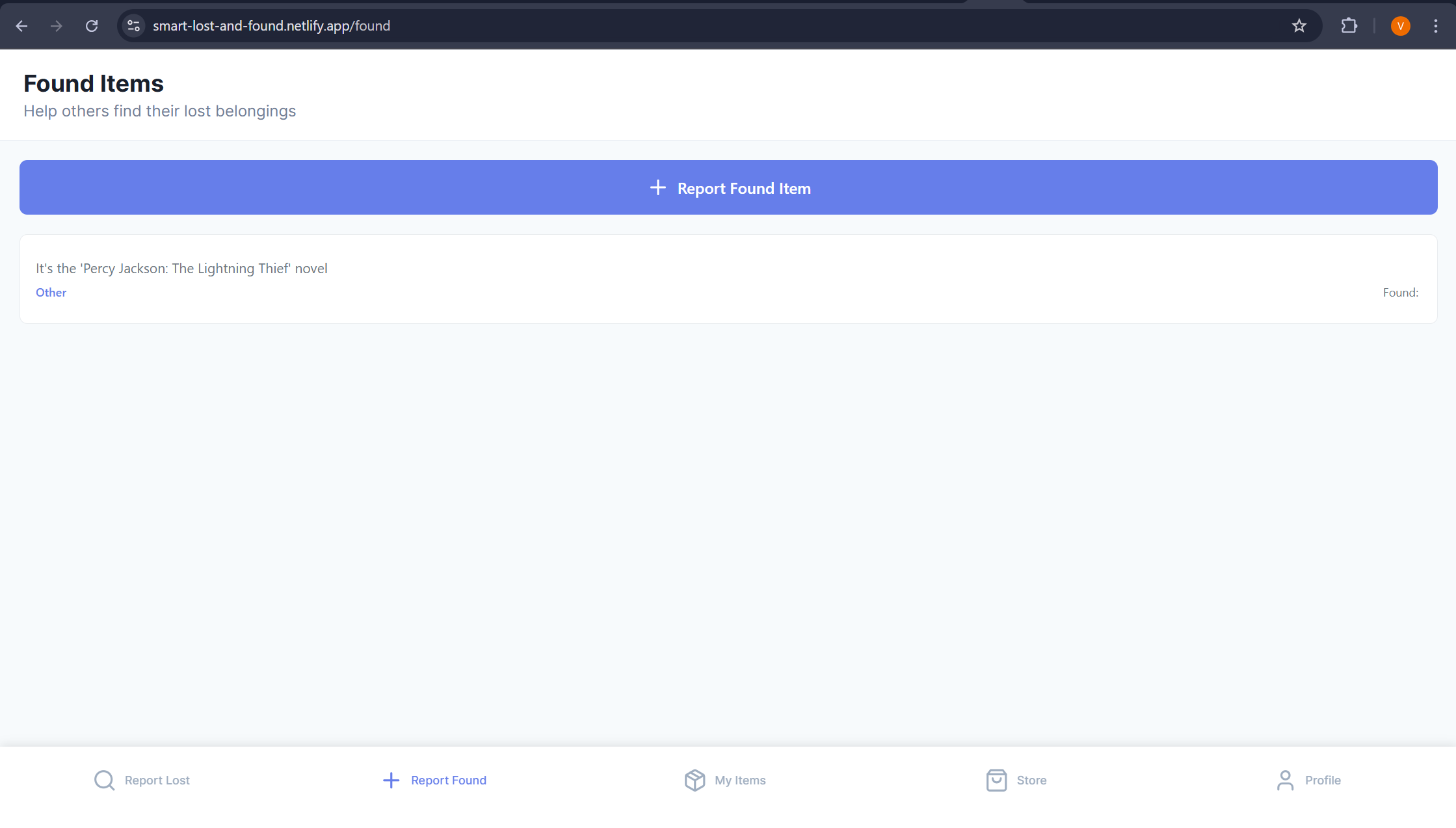Click the person icon beside Profile
Viewport: 1456px width, 828px height.
tap(1285, 780)
